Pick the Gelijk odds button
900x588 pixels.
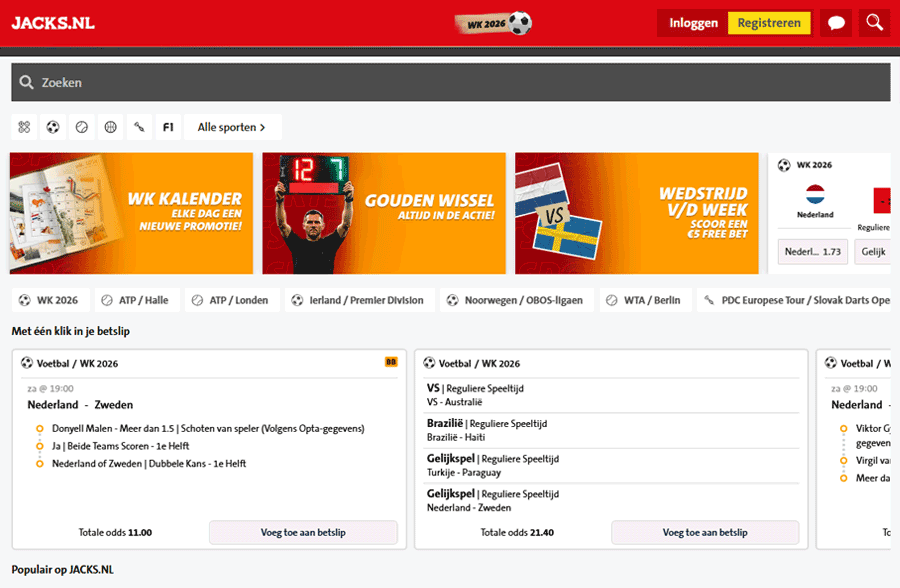coord(873,252)
